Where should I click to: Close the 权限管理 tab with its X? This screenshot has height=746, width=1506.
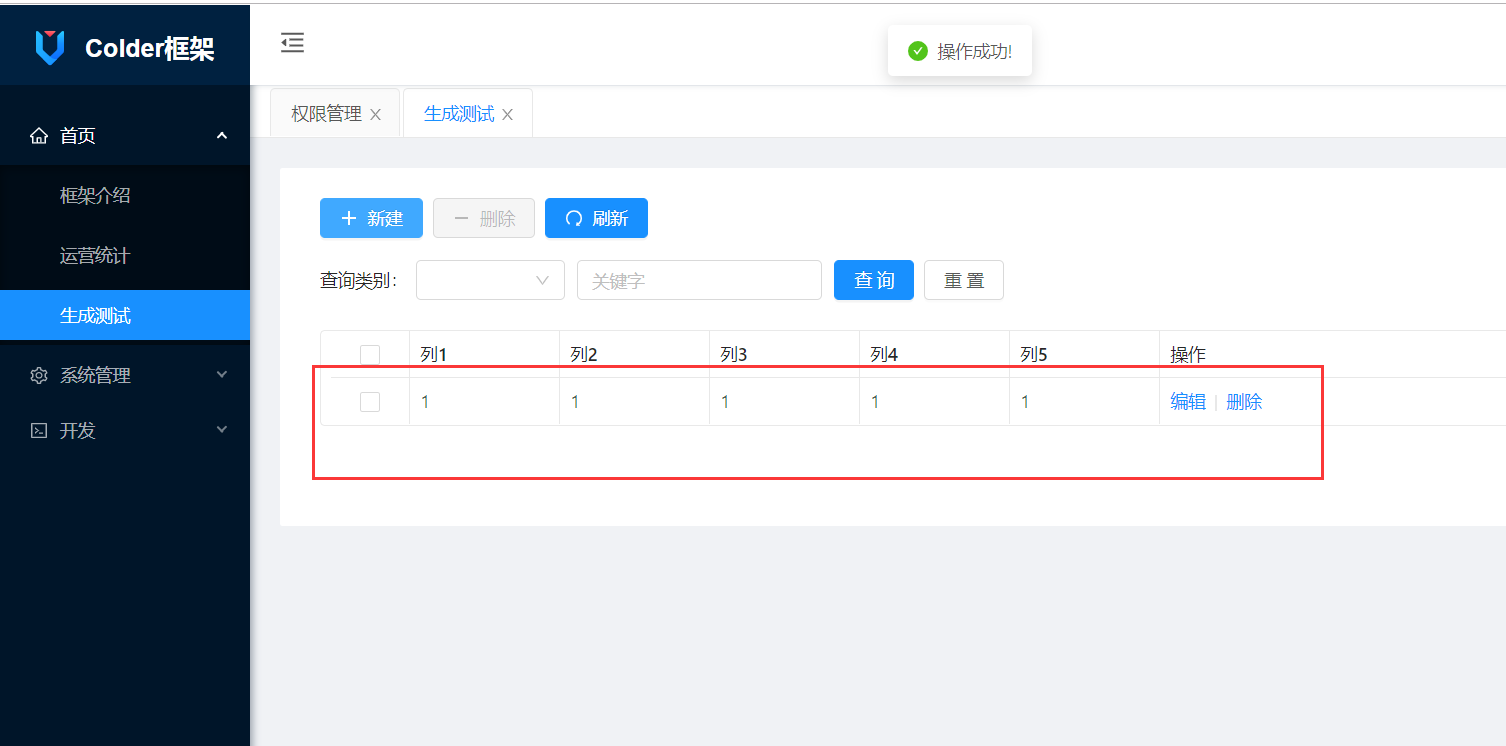click(375, 115)
